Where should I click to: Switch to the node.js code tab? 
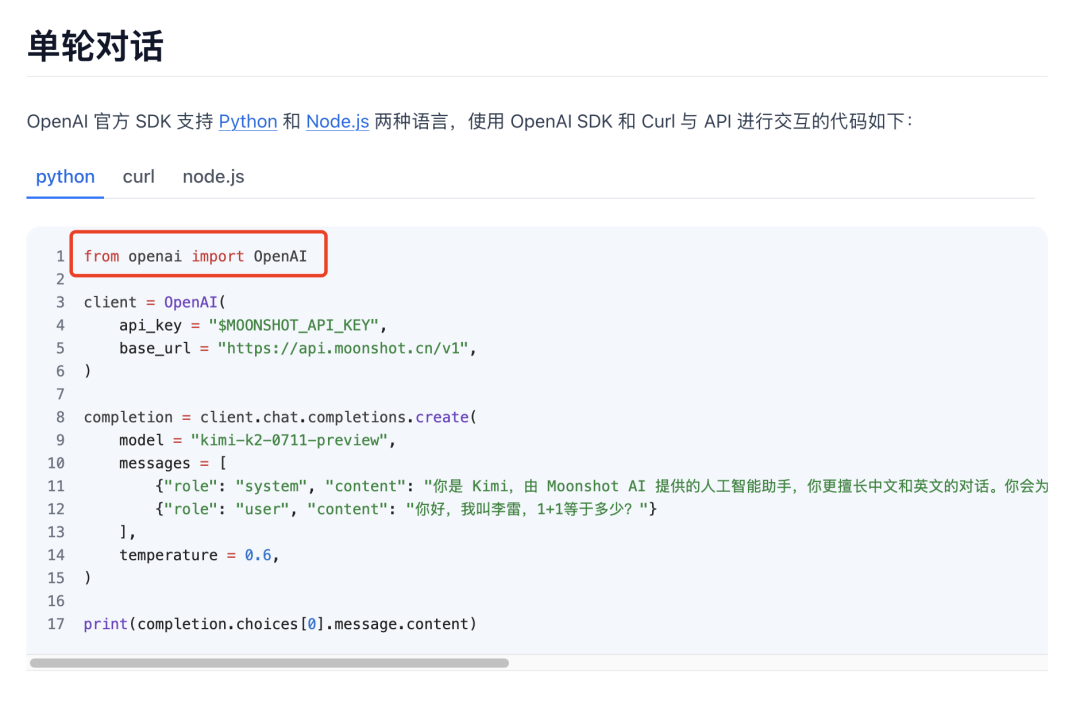[214, 177]
